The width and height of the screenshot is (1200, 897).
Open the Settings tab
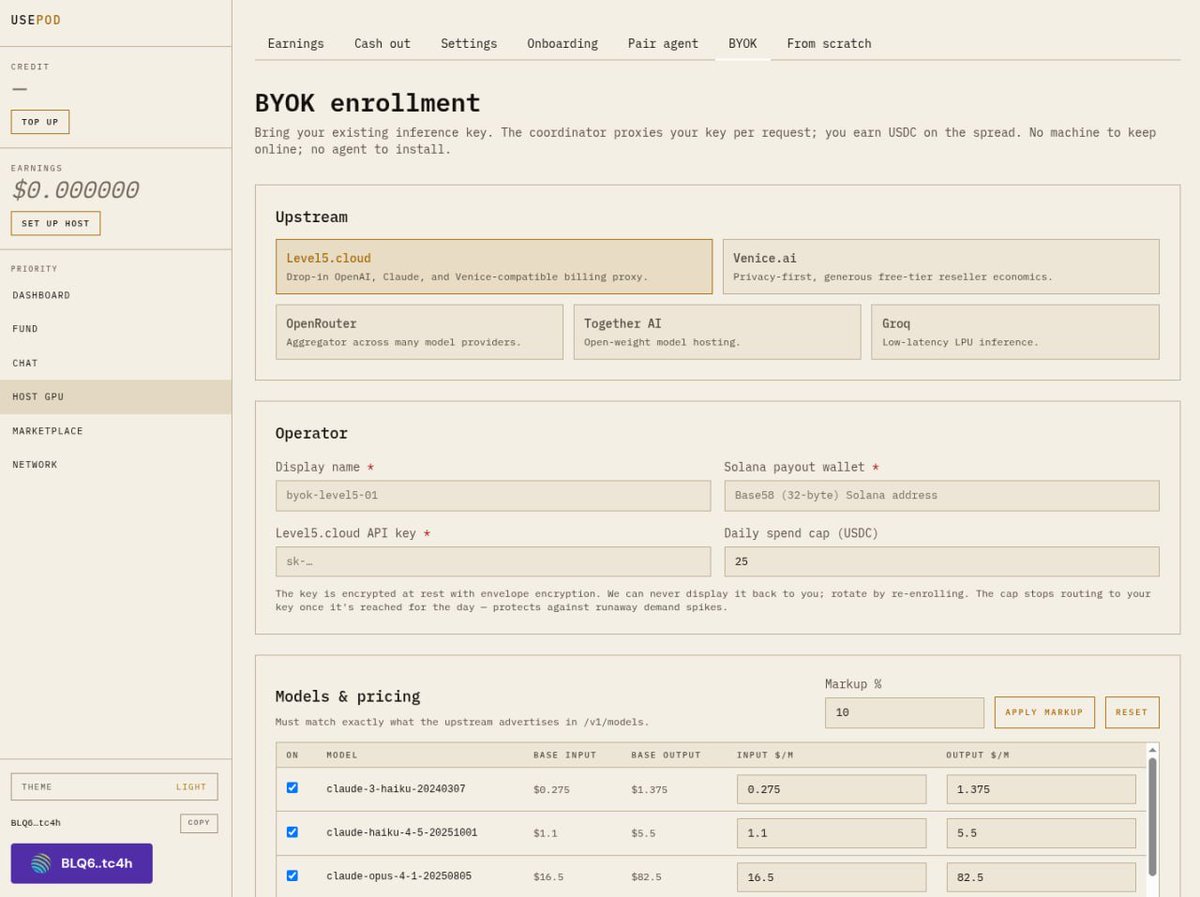point(469,44)
